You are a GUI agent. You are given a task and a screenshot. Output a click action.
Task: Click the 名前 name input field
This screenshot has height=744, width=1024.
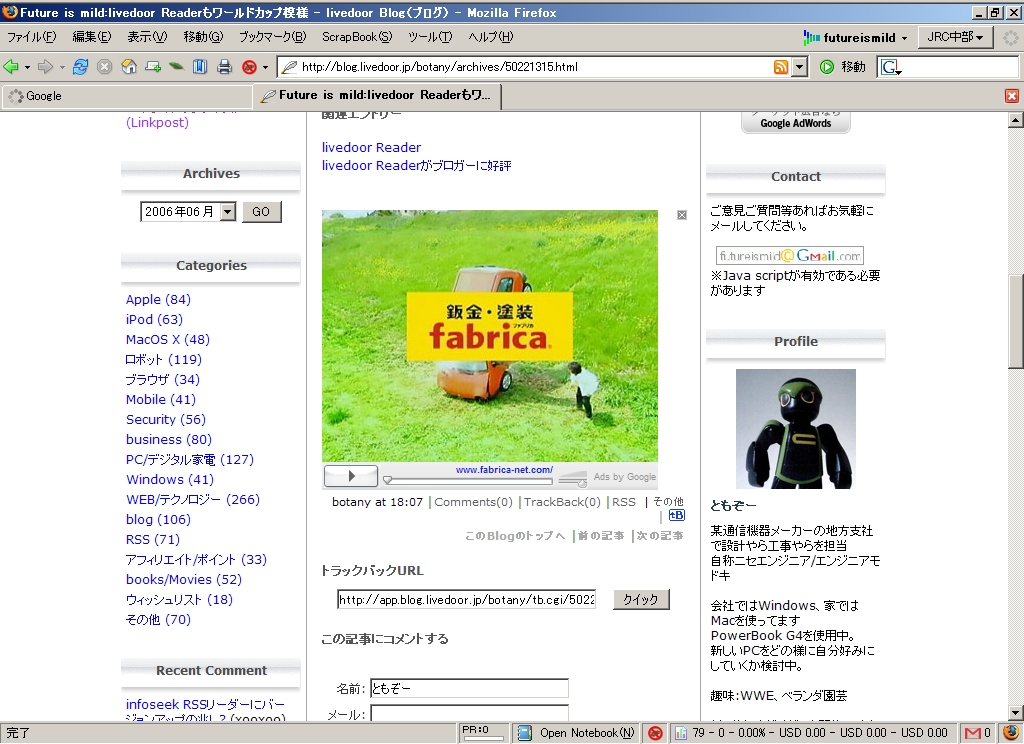click(x=469, y=688)
